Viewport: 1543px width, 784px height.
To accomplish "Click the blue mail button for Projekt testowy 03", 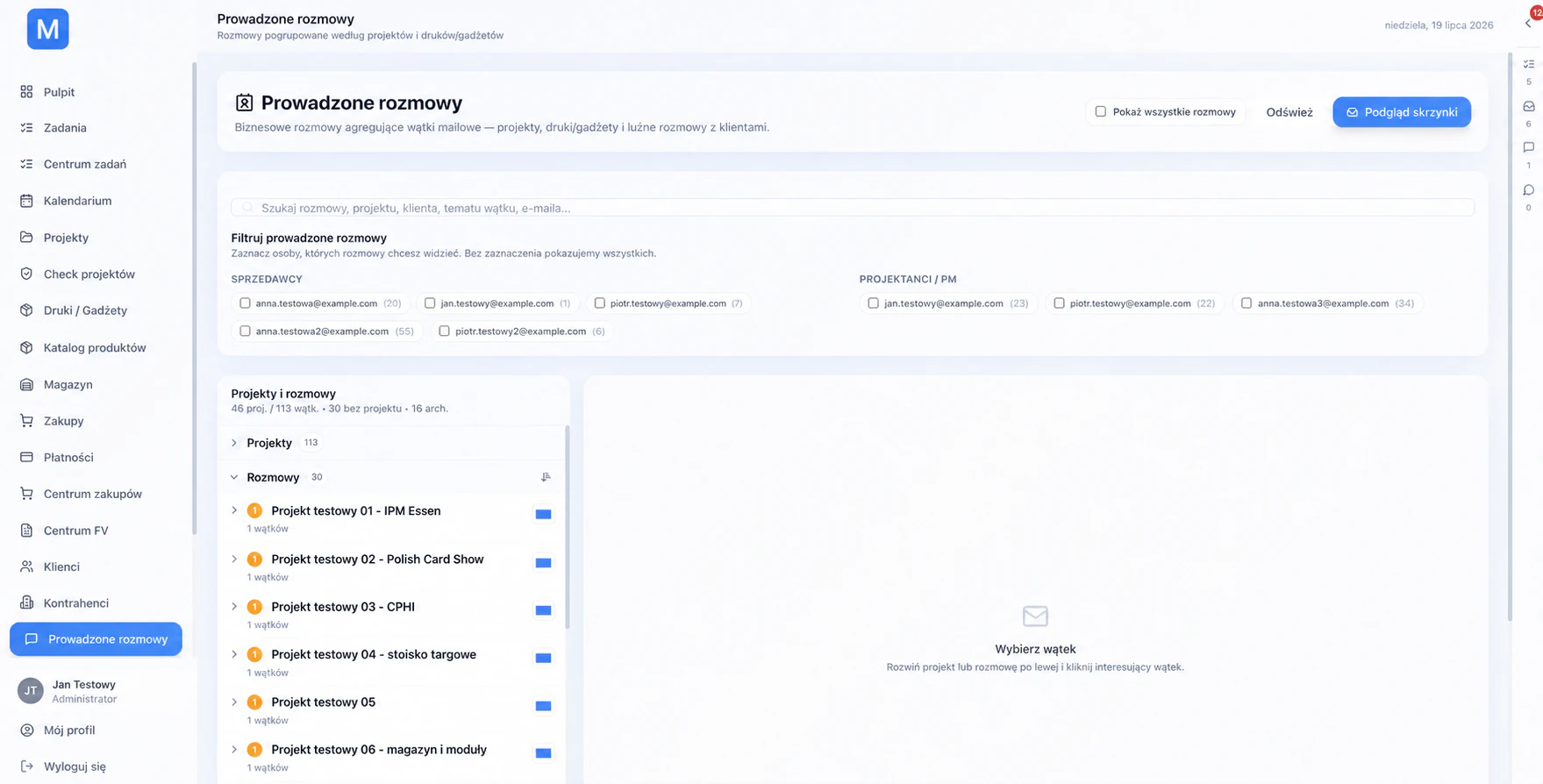I will [544, 610].
